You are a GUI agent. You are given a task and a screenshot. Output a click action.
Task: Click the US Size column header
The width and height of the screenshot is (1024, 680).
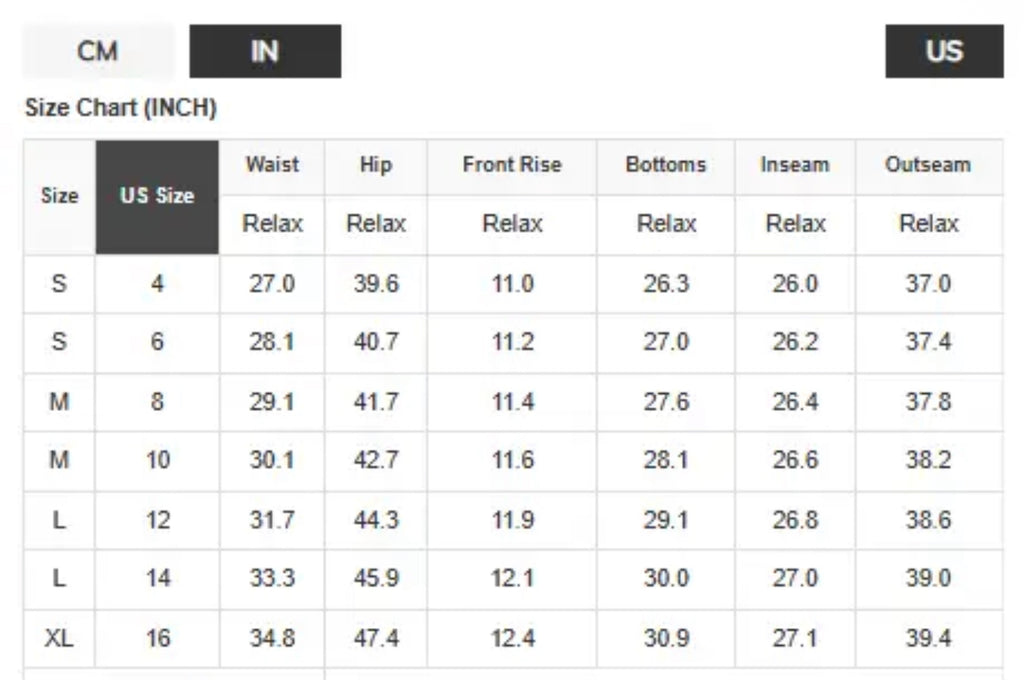157,197
